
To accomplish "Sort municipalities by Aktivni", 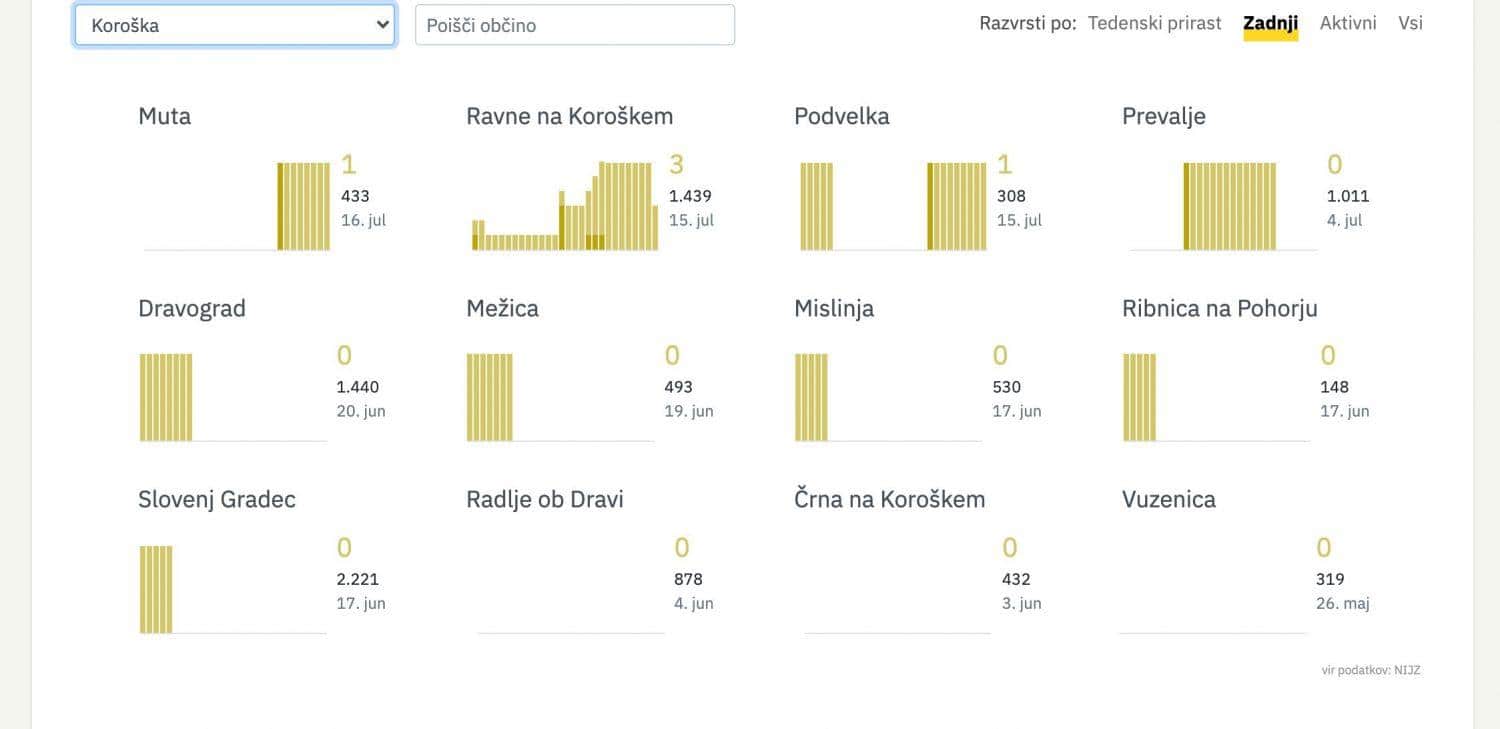I will (1347, 23).
